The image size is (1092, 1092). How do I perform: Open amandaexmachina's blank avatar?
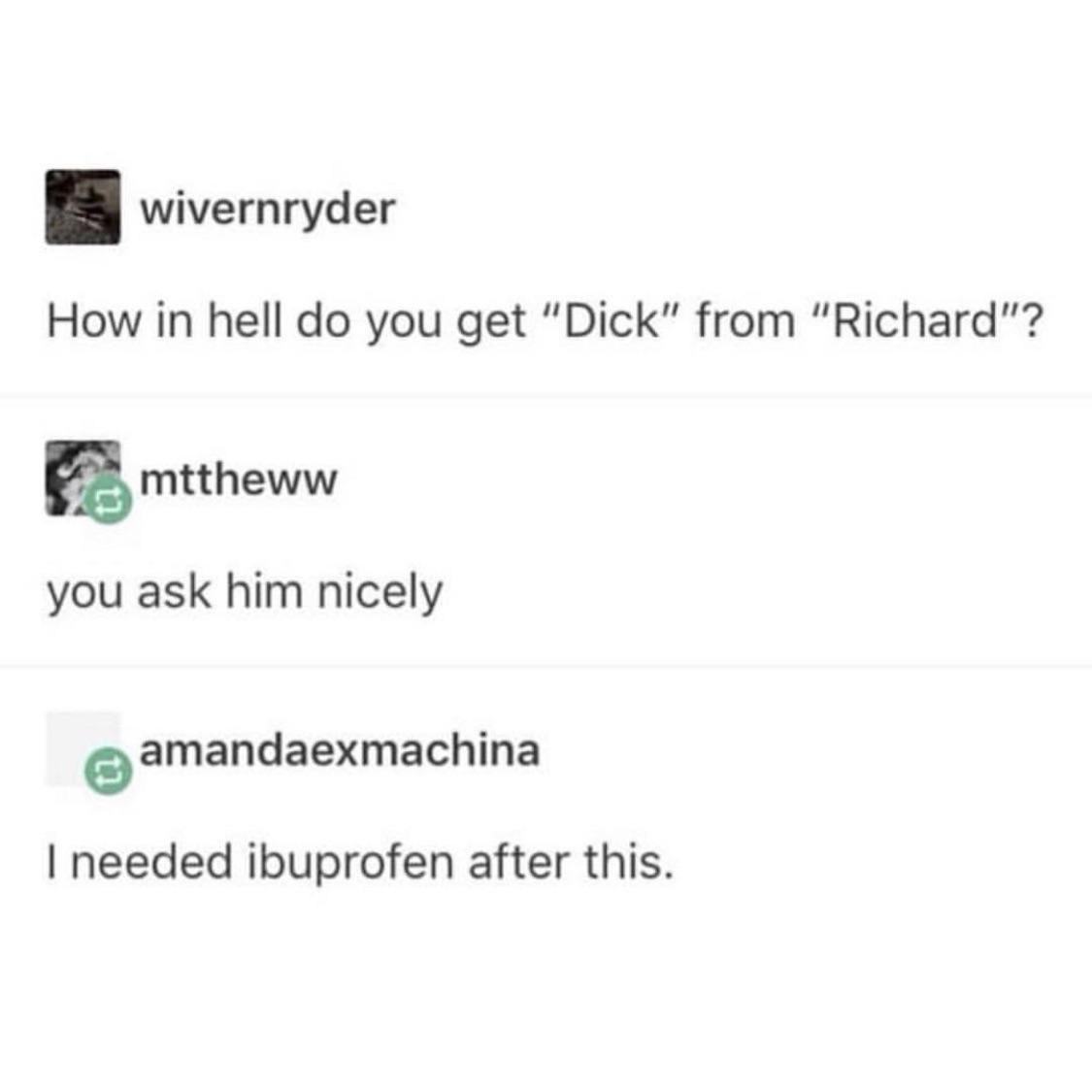click(83, 748)
